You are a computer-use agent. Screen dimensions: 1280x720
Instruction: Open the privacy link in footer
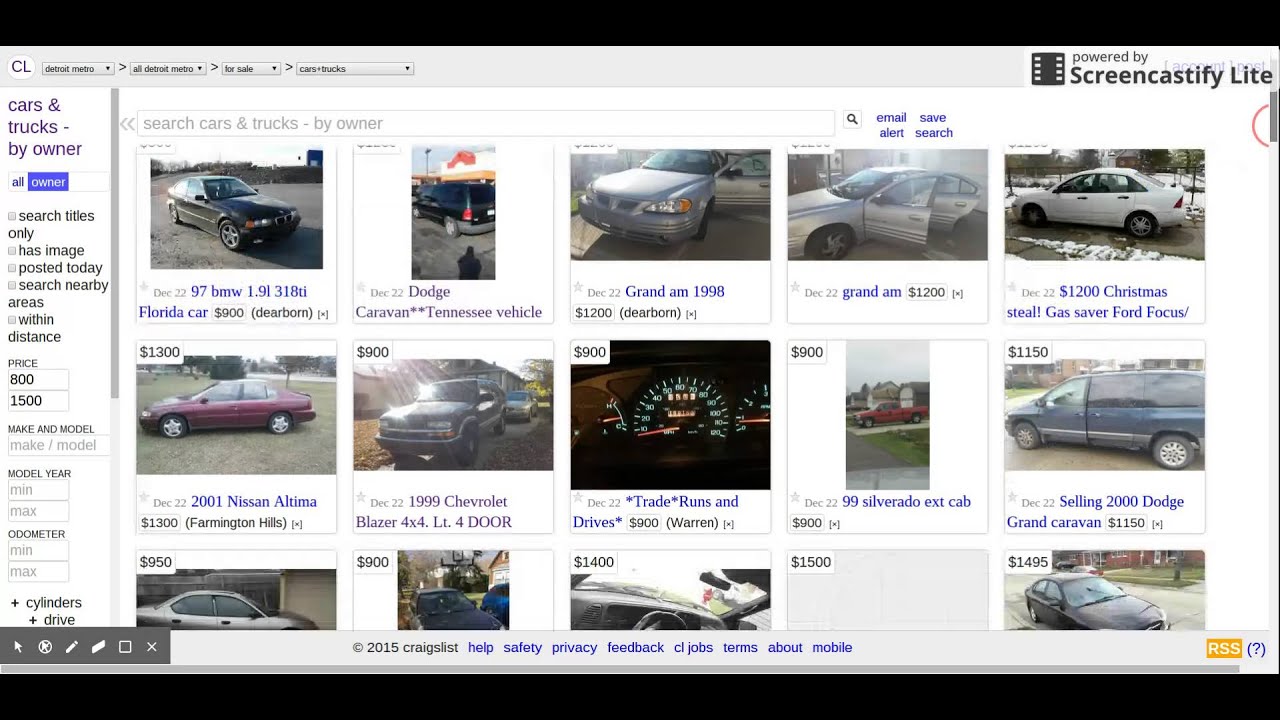(575, 648)
